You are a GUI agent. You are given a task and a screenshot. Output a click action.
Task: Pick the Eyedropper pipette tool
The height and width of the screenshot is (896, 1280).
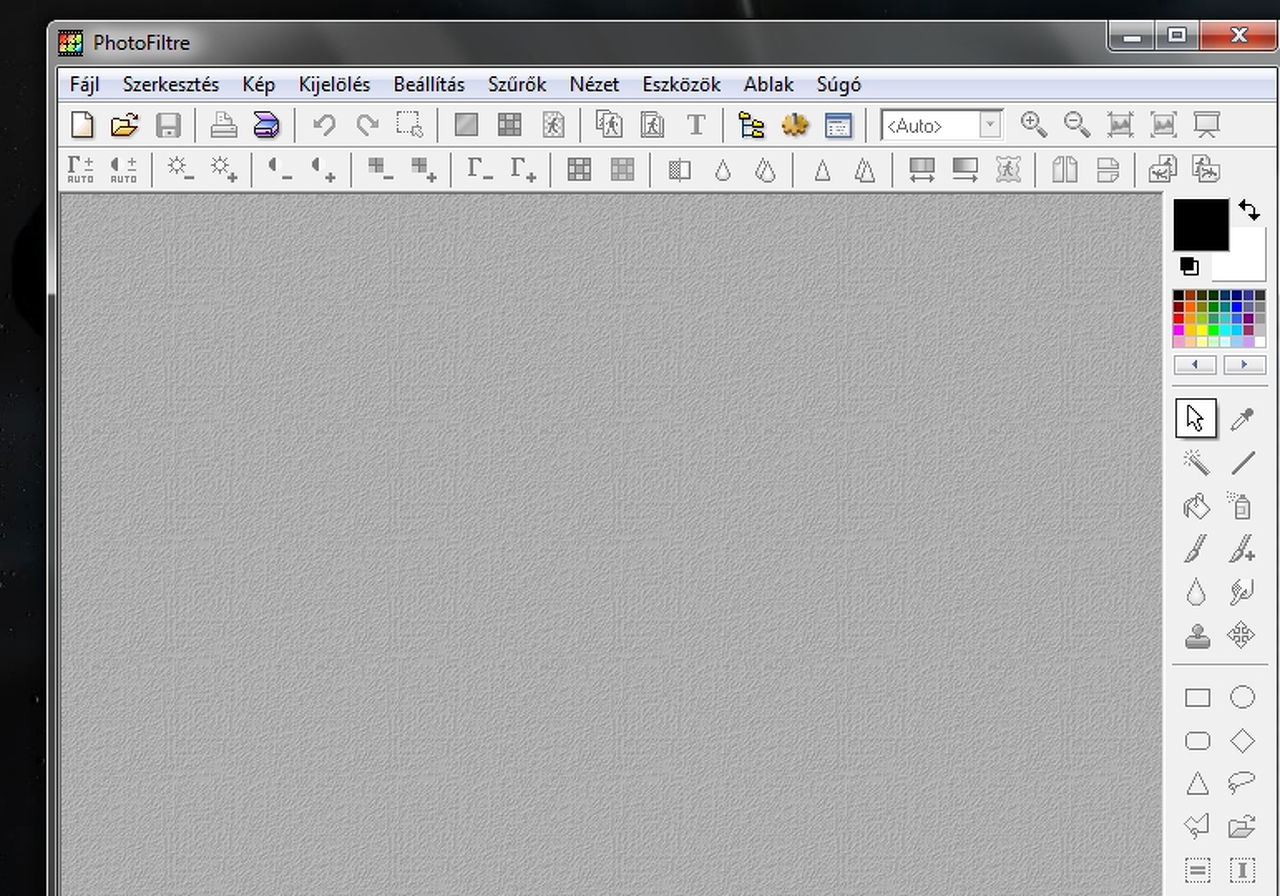tap(1242, 418)
